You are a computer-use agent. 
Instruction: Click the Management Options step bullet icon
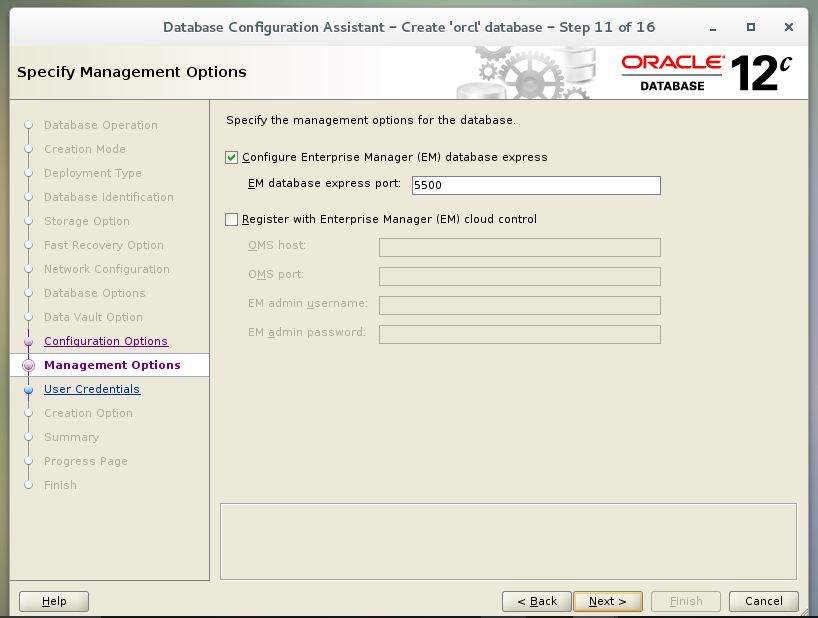click(x=29, y=366)
